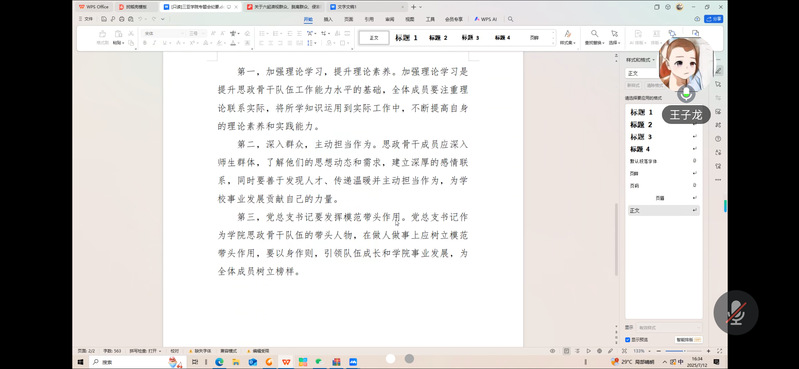Expand the font name dropdown
The image size is (799, 369).
pyautogui.click(x=164, y=33)
